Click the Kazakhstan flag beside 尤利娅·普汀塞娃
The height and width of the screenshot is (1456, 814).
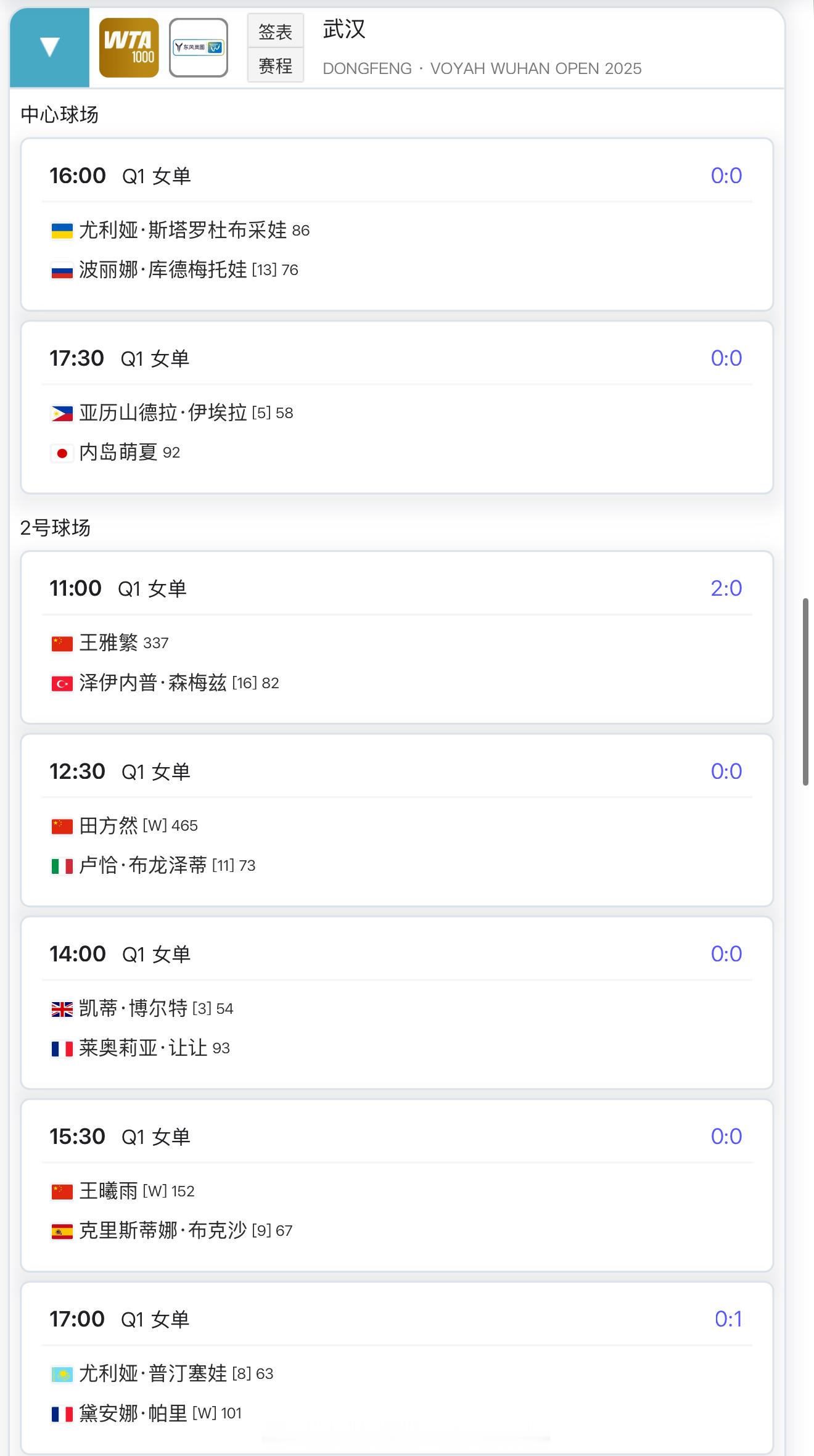coord(62,1374)
